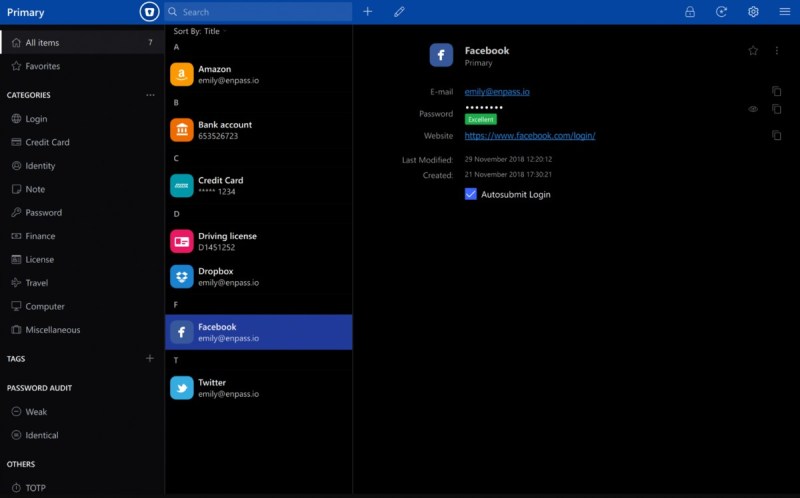Select the Miscellaneous category
This screenshot has width=800, height=498.
pos(82,330)
